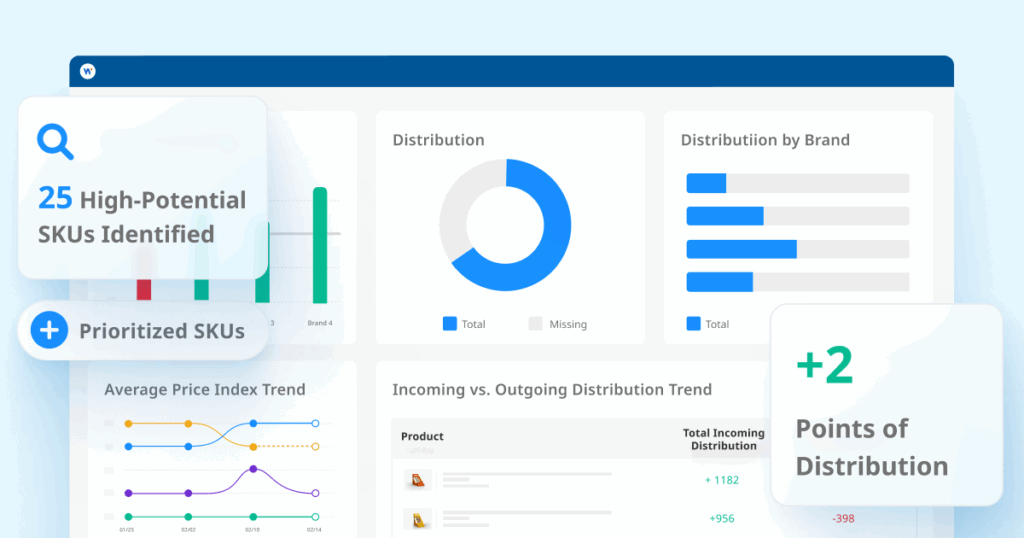The image size is (1024, 538).
Task: Click the red product thumbnail in first row
Action: [417, 480]
